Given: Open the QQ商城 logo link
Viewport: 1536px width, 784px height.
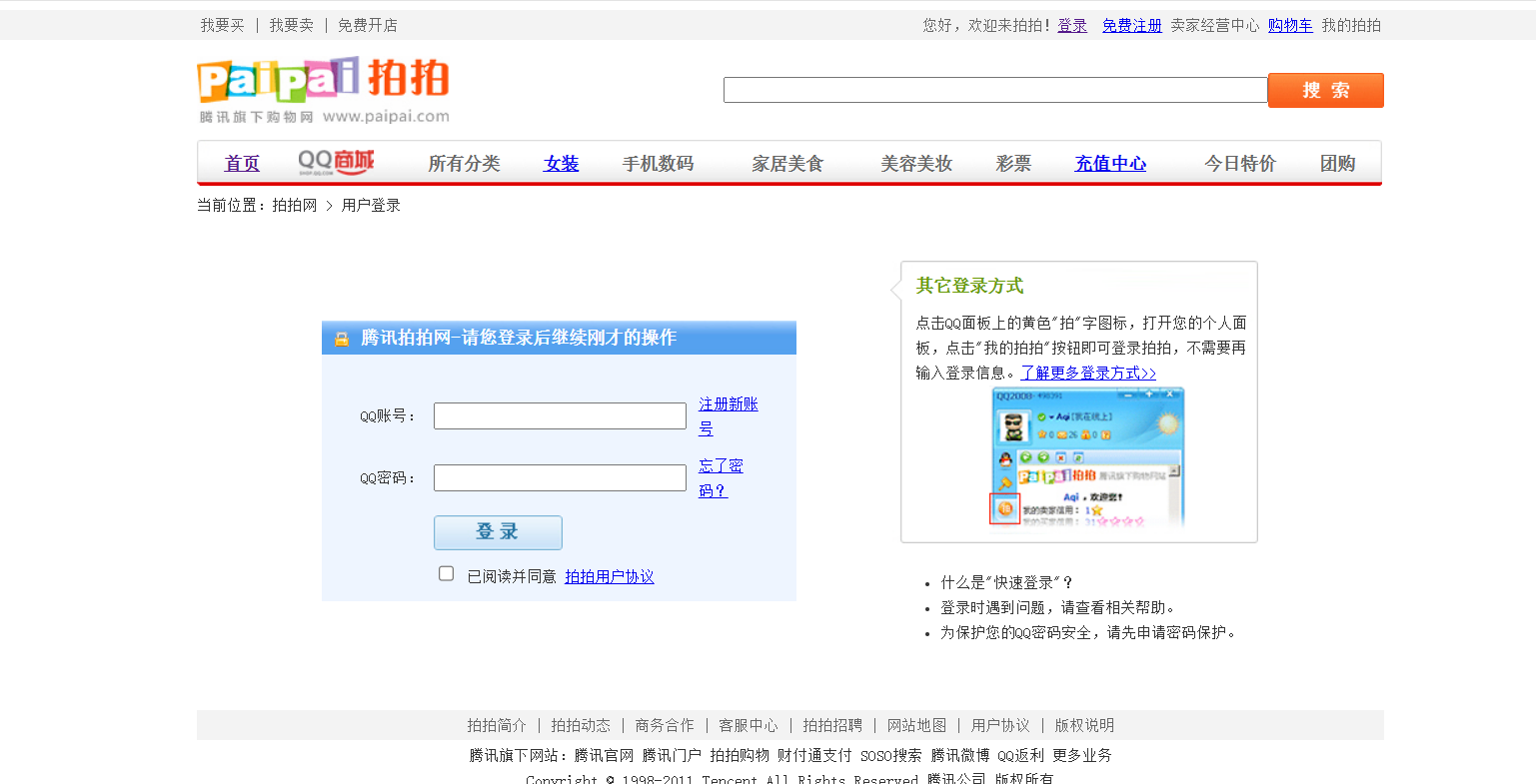Looking at the screenshot, I should pyautogui.click(x=336, y=162).
